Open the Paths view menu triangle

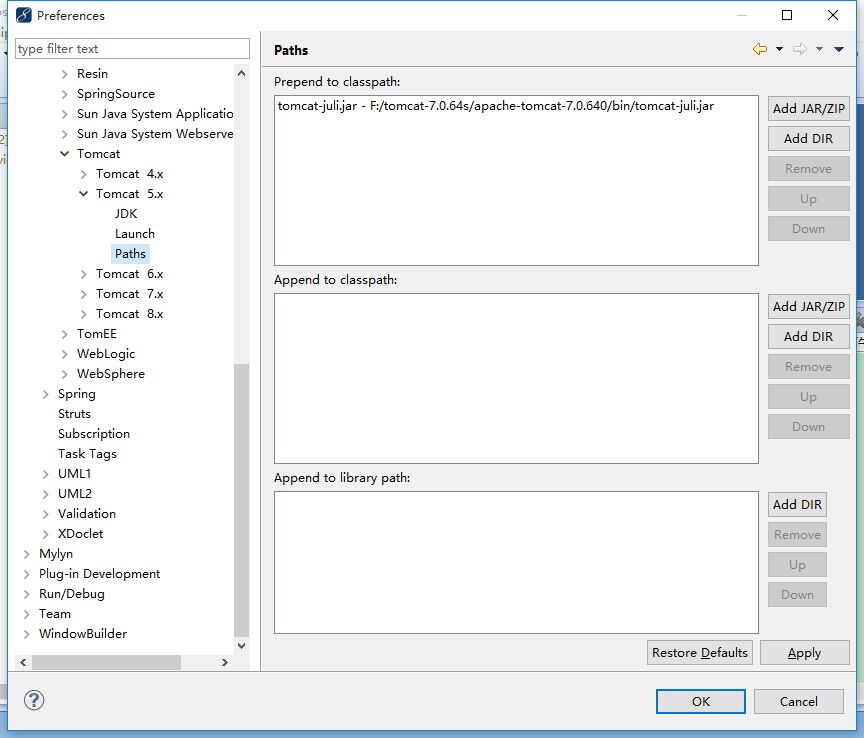(x=839, y=49)
